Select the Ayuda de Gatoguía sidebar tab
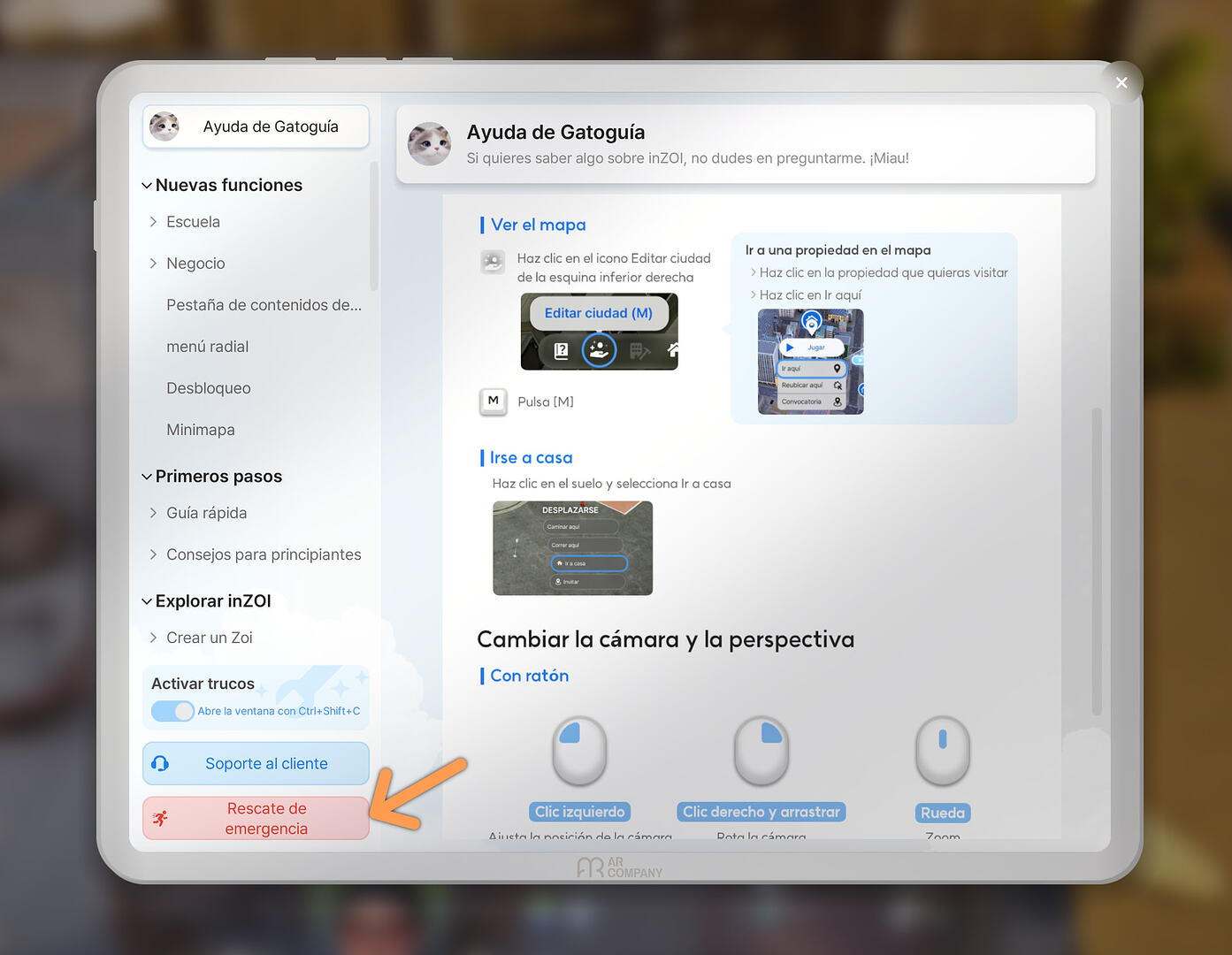 click(256, 126)
